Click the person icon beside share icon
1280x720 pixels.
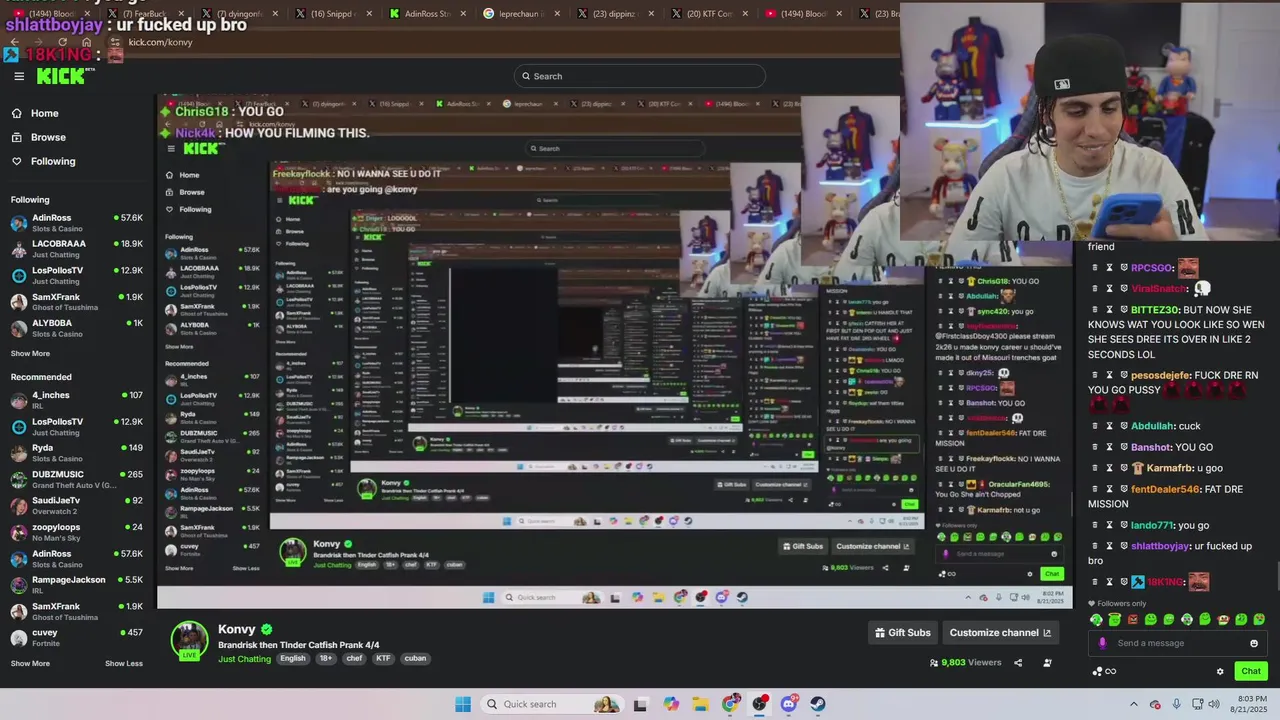[x=1047, y=663]
